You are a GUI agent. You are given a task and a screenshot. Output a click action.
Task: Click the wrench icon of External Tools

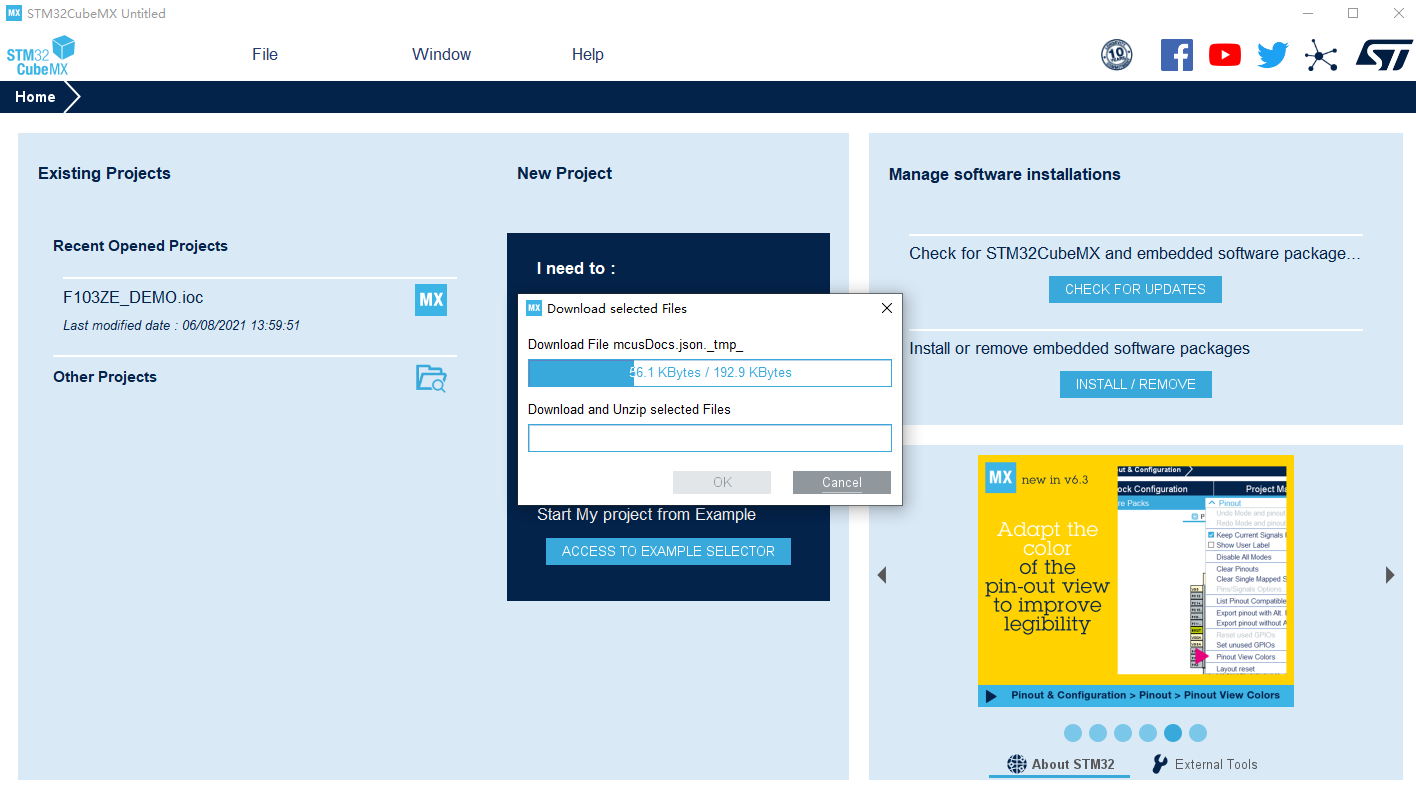(x=1160, y=764)
